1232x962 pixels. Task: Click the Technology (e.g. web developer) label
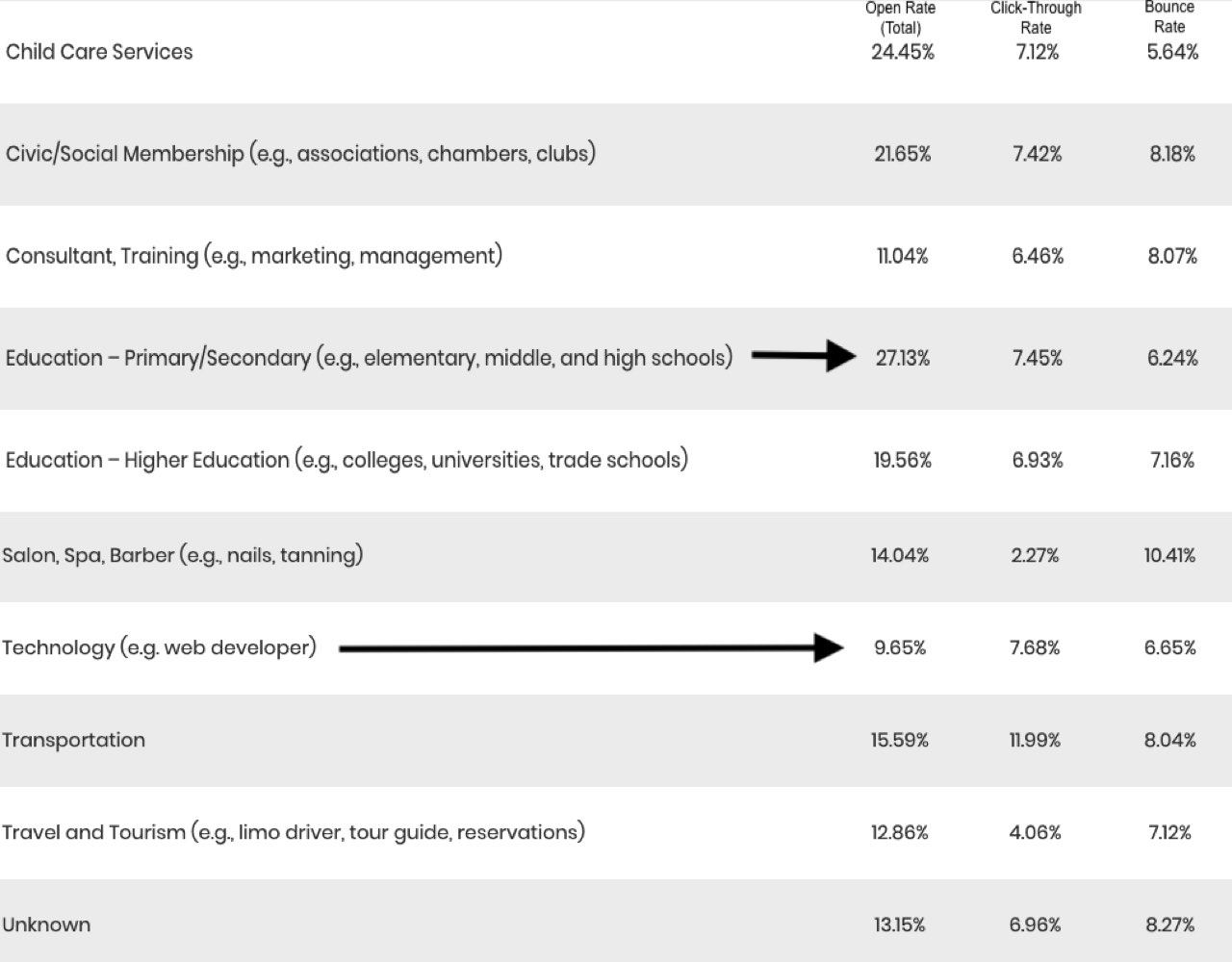click(x=159, y=647)
